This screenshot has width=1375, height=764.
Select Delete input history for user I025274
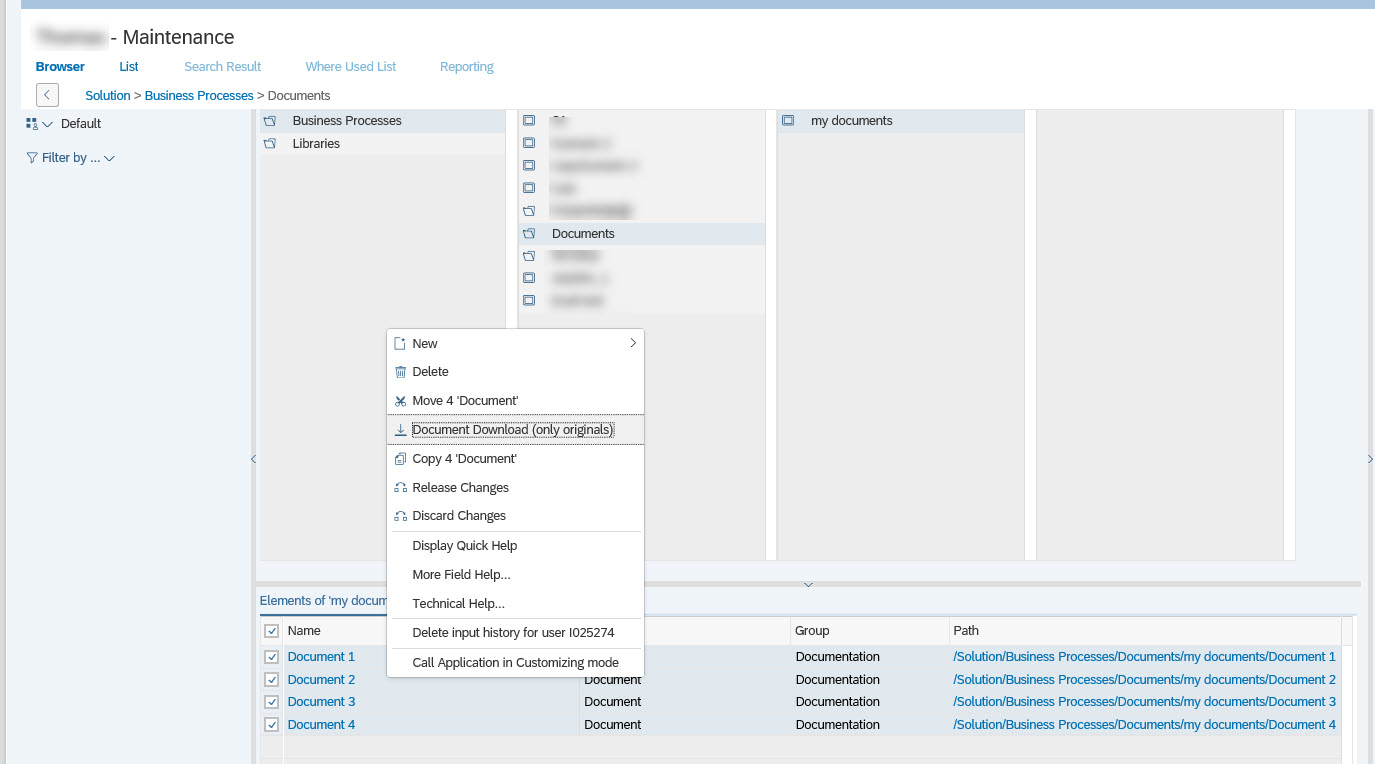click(x=515, y=633)
